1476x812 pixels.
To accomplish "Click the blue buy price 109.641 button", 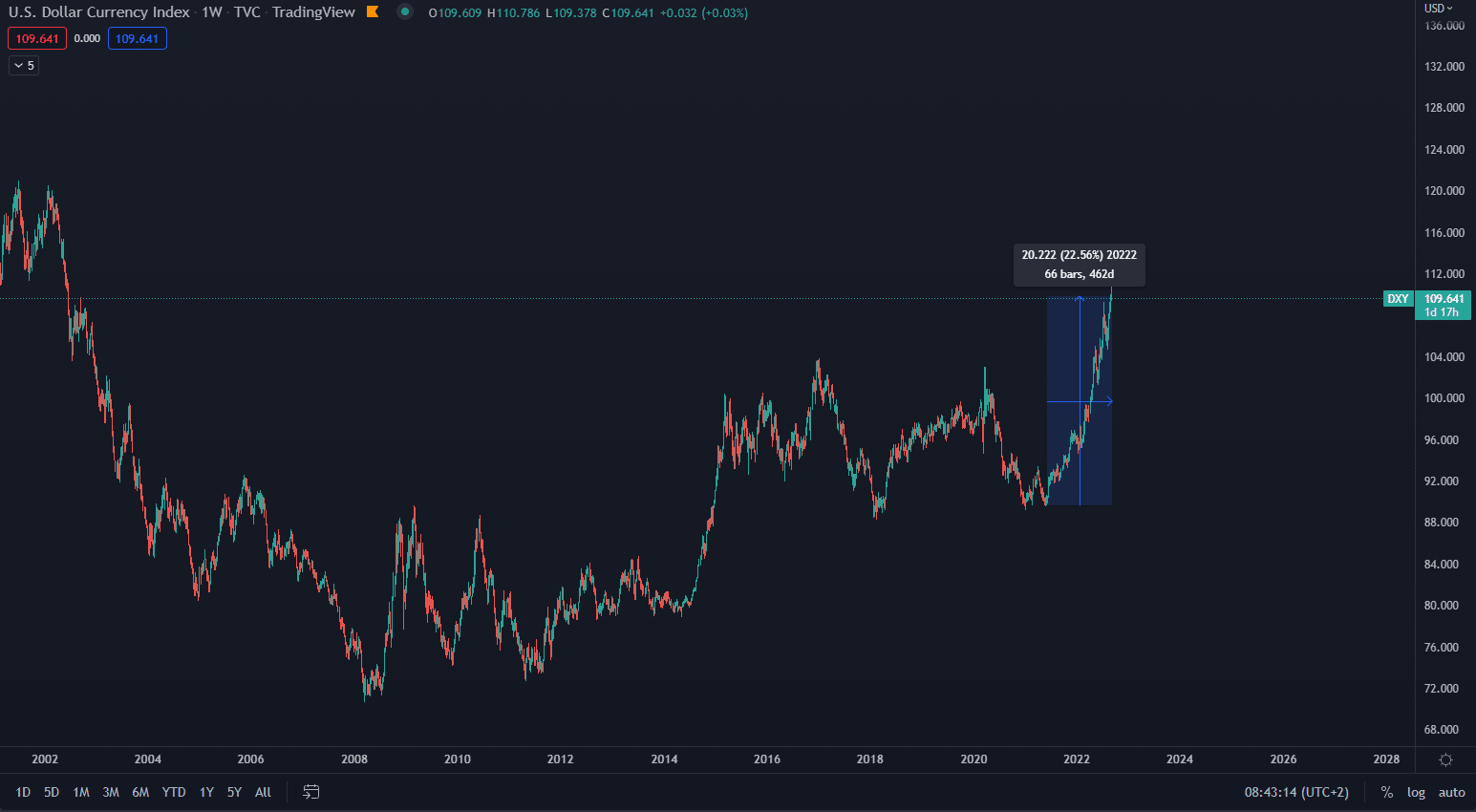I will click(x=138, y=39).
